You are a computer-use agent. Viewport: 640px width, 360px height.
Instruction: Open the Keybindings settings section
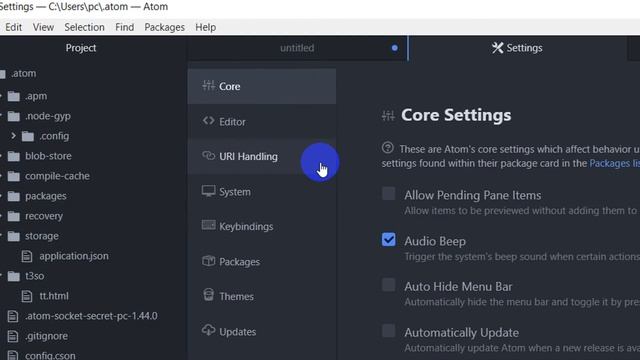click(x=262, y=227)
